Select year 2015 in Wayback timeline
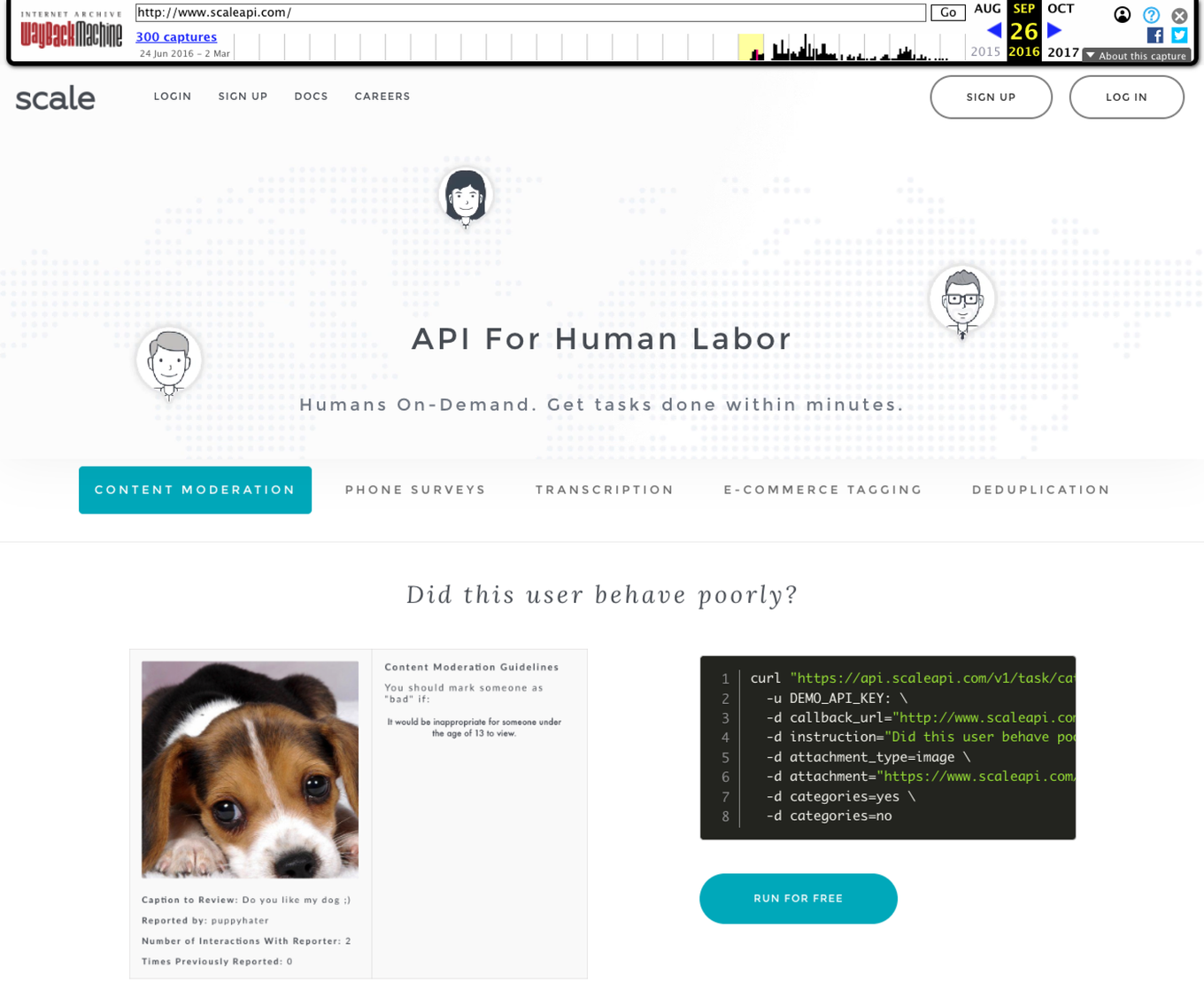Viewport: 1204px width, 998px height. [x=985, y=52]
